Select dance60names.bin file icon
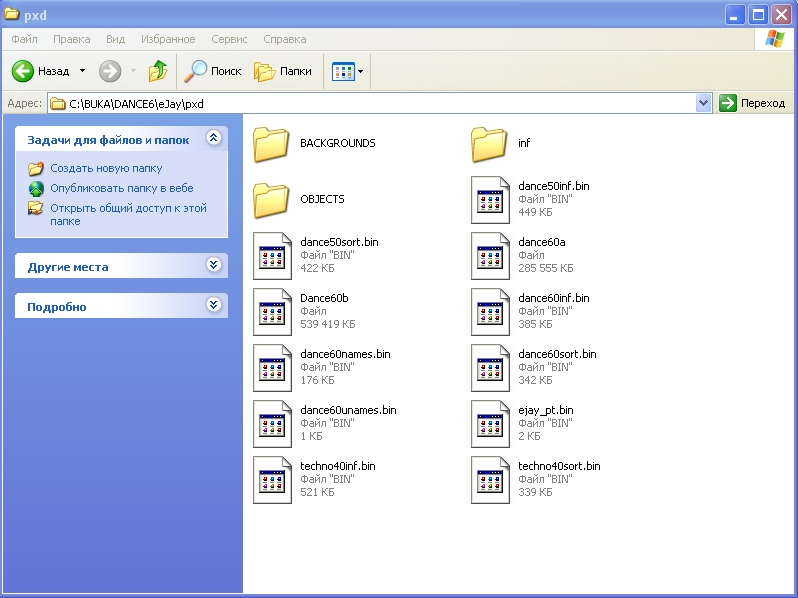This screenshot has height=598, width=798. (x=272, y=368)
